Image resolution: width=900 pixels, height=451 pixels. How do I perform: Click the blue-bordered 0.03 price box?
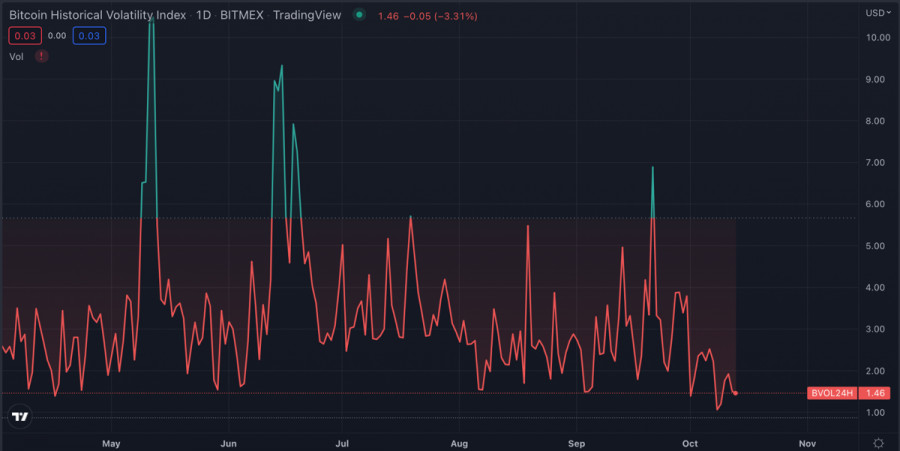pyautogui.click(x=89, y=36)
